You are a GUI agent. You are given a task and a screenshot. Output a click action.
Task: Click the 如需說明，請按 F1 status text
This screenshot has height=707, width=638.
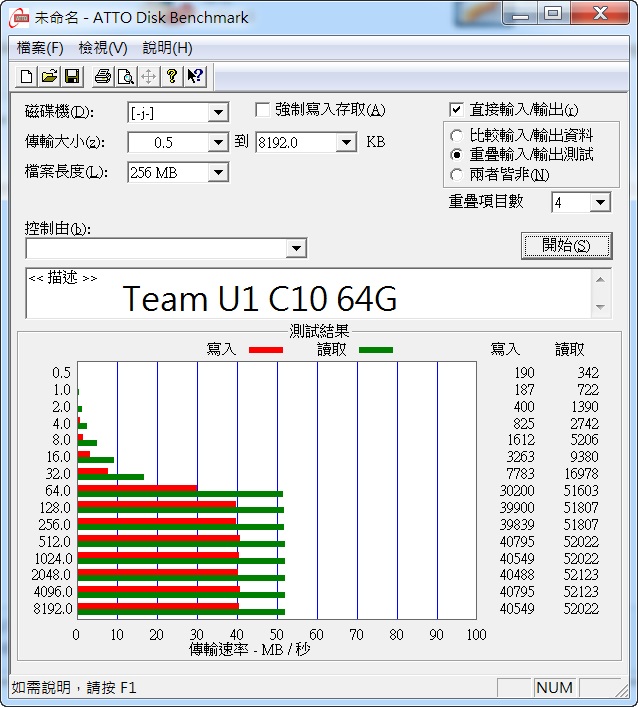coord(74,688)
